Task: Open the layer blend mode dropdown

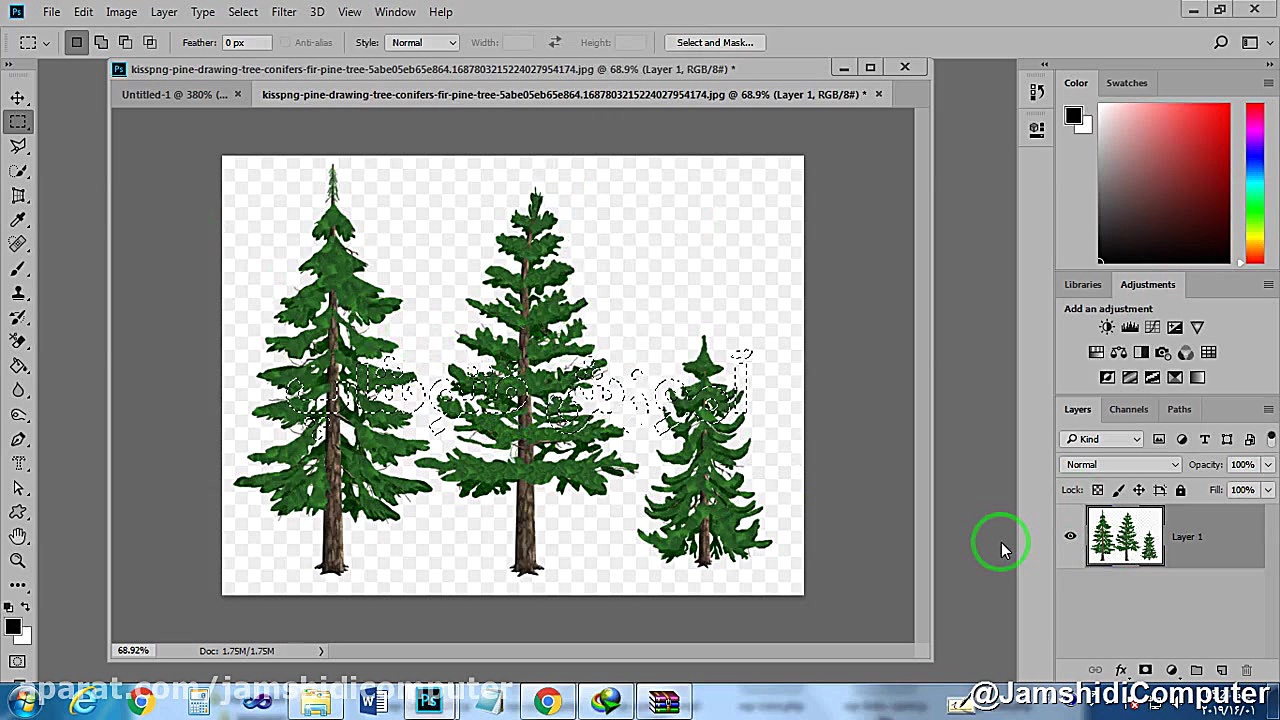Action: [x=1121, y=465]
